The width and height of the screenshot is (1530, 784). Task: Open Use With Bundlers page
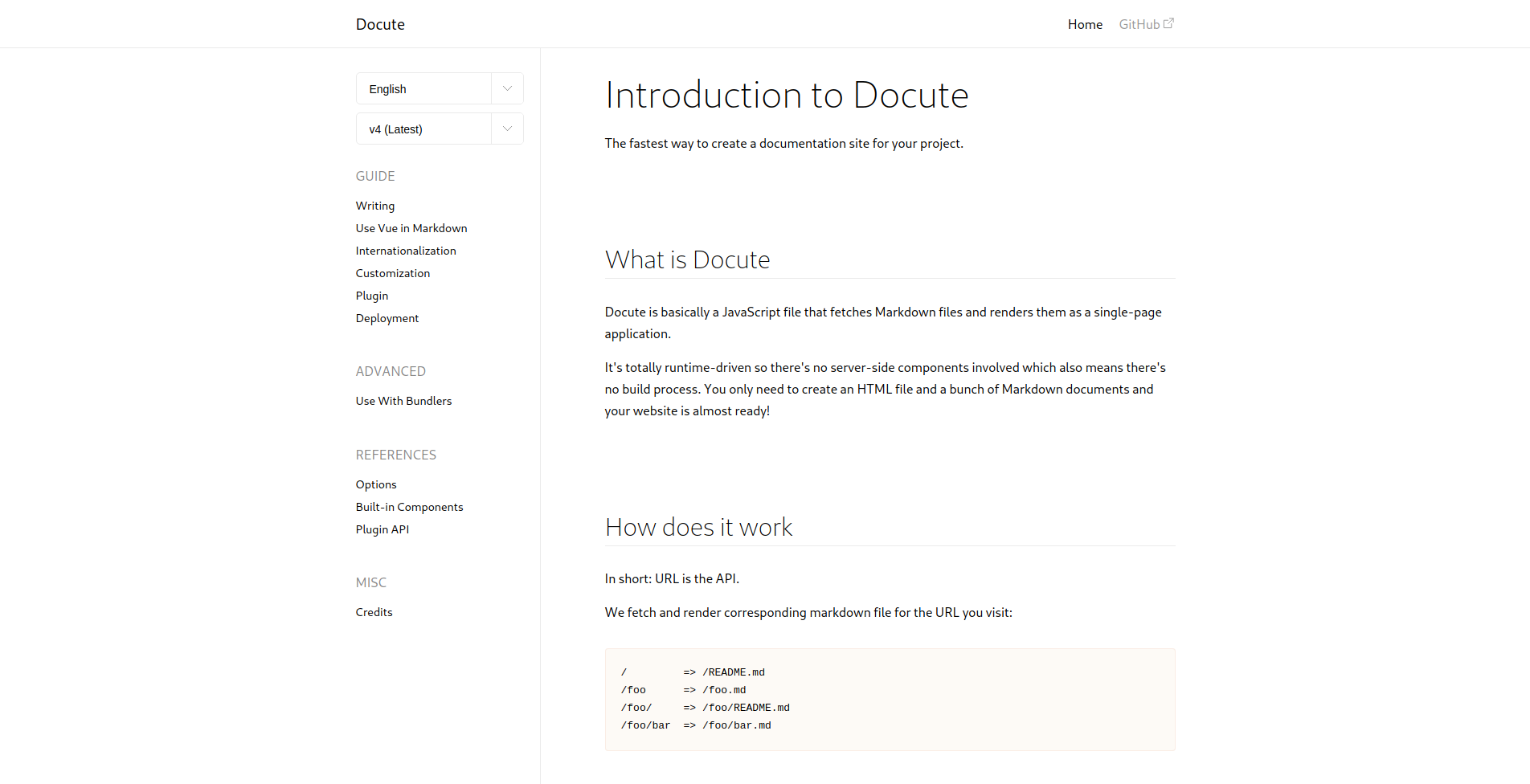click(403, 401)
